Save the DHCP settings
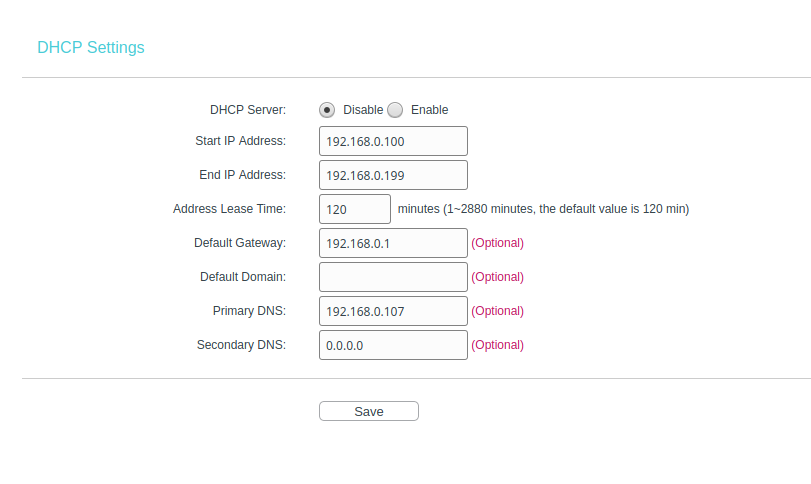This screenshot has width=811, height=484. click(x=369, y=411)
